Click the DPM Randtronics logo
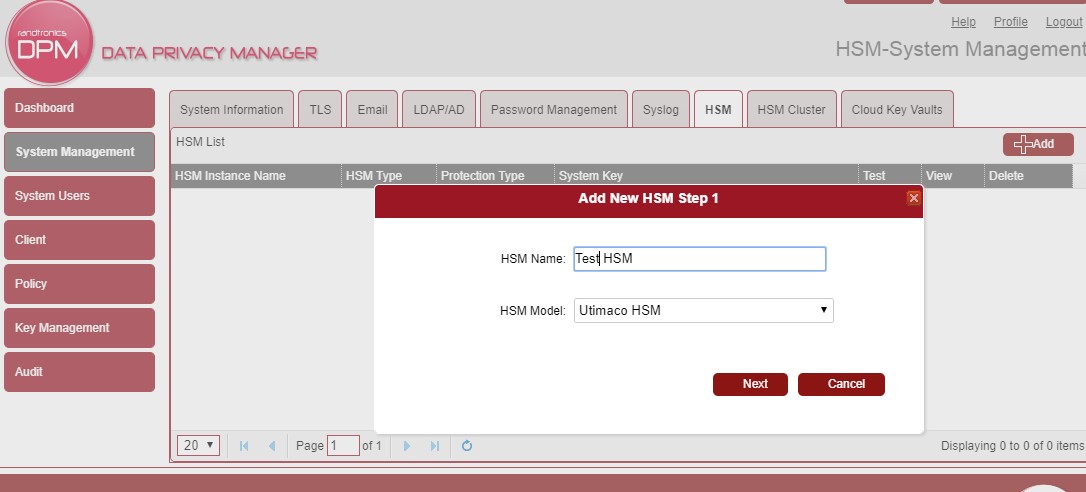 [49, 43]
